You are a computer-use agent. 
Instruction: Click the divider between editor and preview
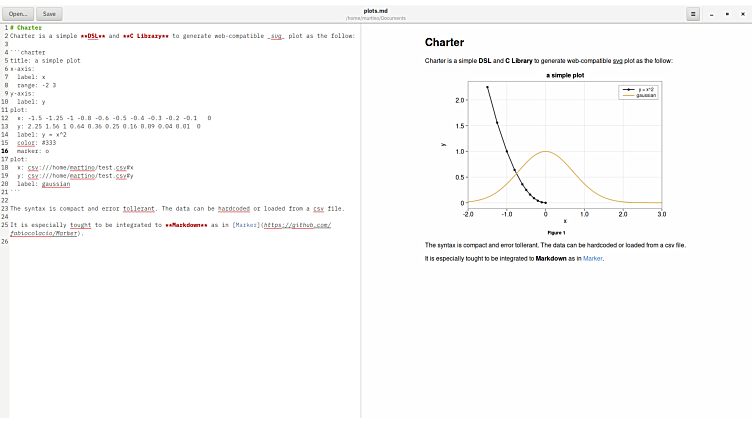coord(361,220)
